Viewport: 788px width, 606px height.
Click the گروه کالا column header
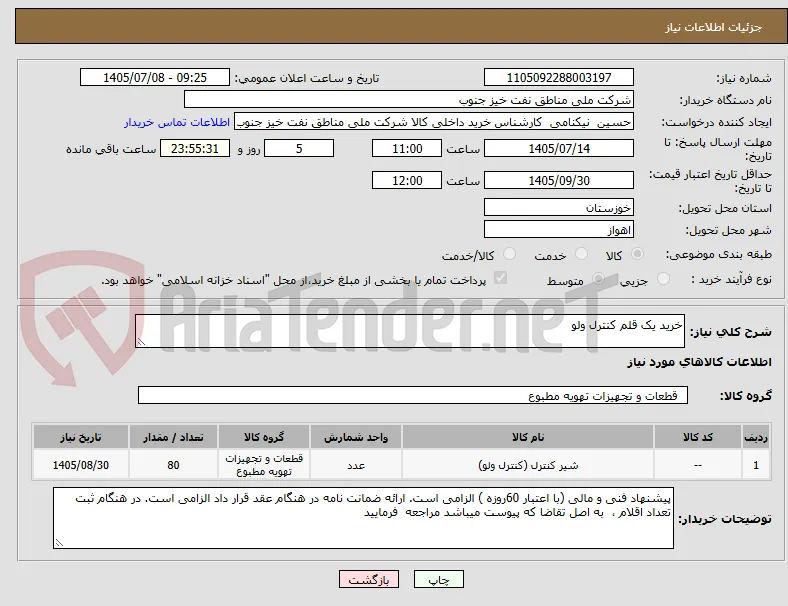pyautogui.click(x=264, y=437)
